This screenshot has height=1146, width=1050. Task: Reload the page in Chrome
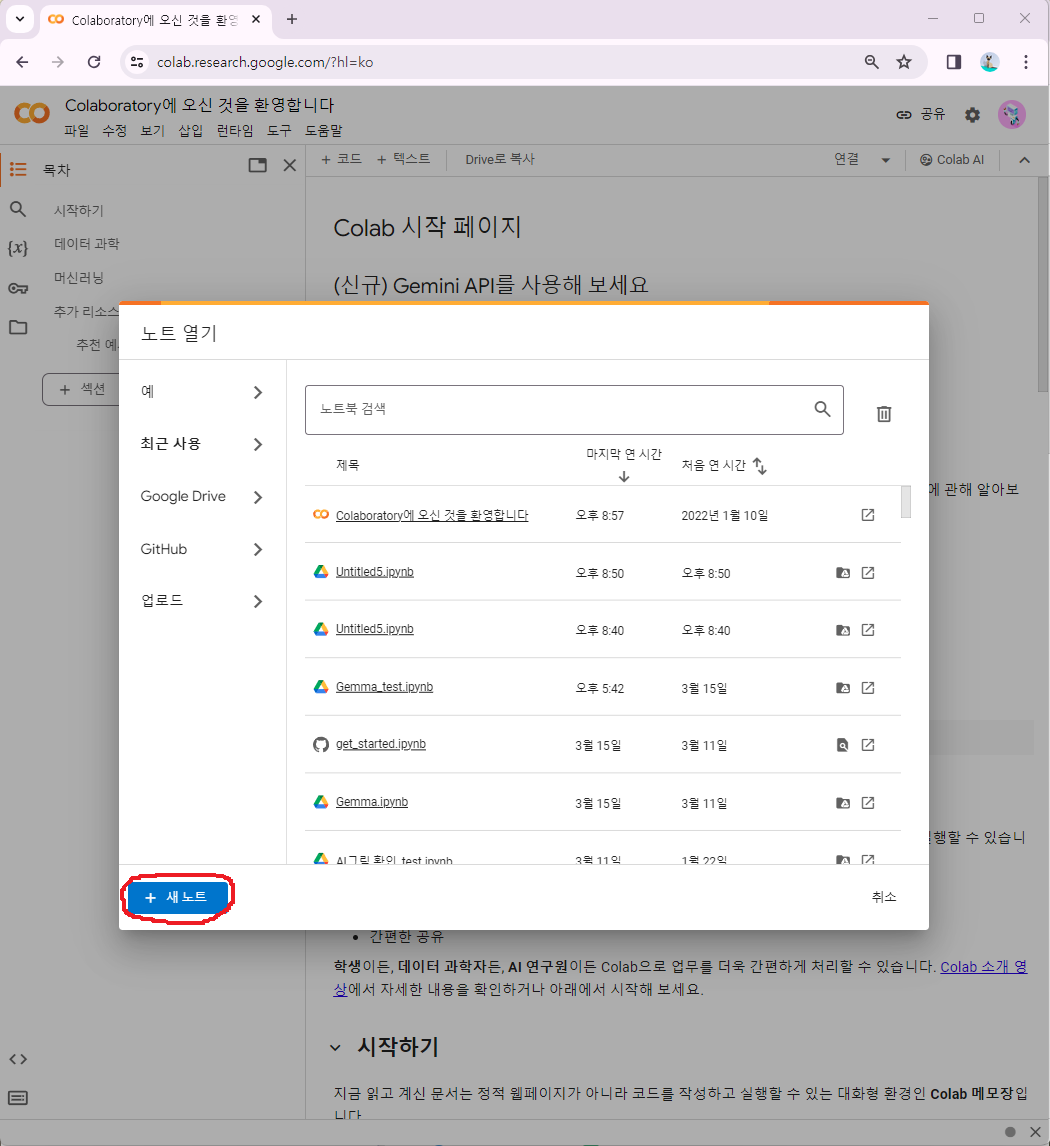click(x=94, y=62)
